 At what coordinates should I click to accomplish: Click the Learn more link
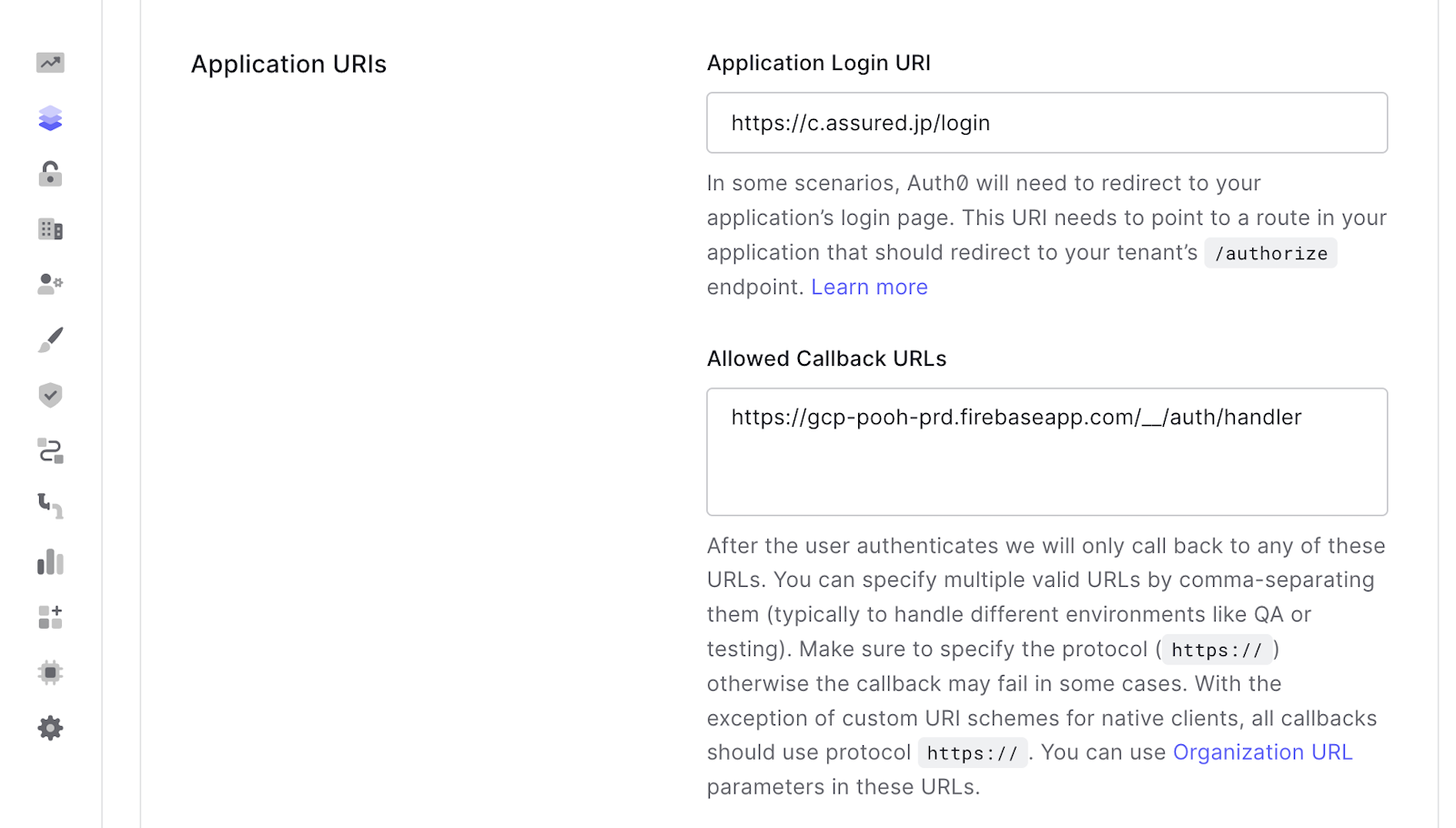pyautogui.click(x=869, y=288)
